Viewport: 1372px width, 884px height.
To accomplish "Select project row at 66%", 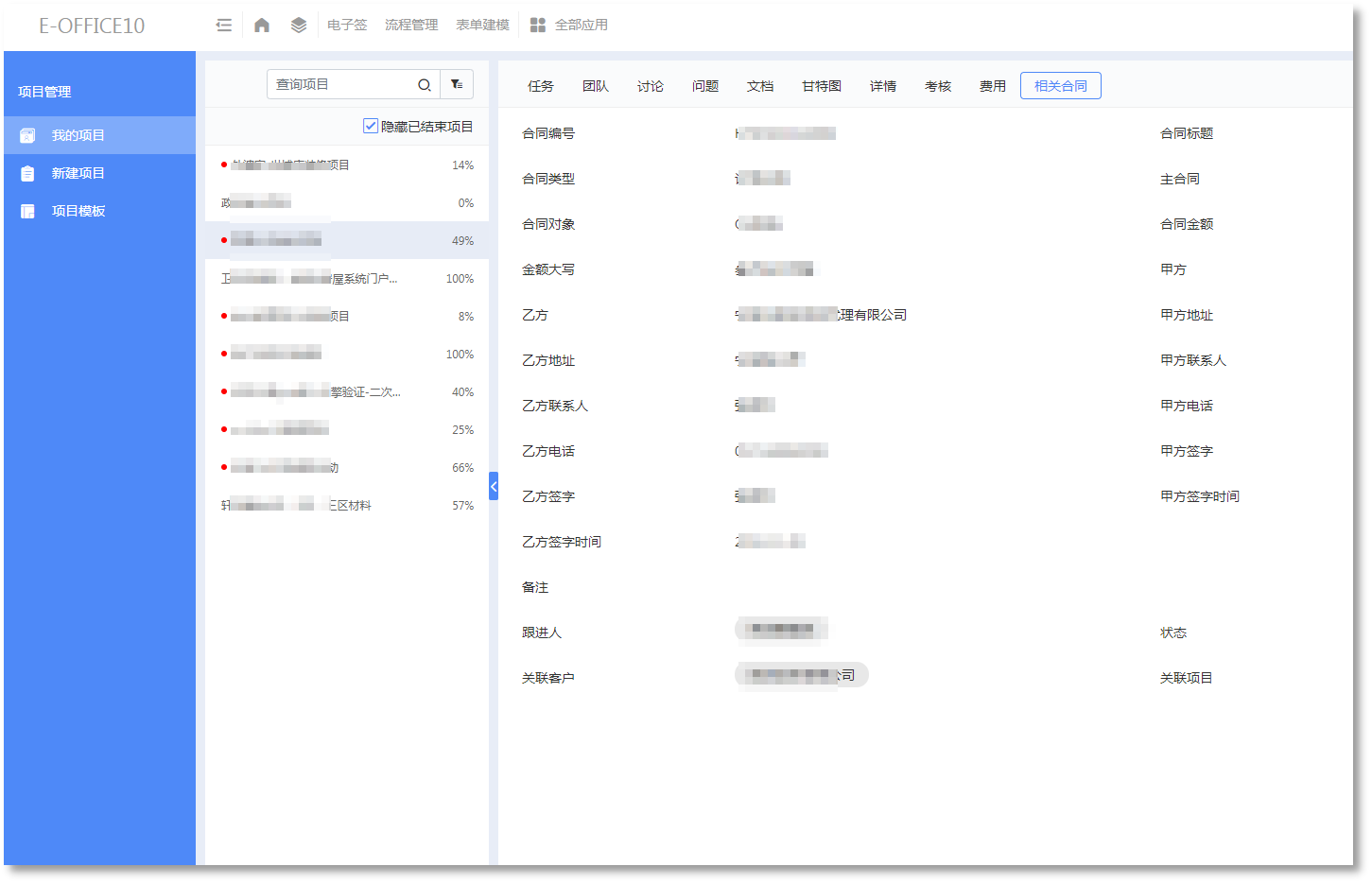I will (x=347, y=467).
